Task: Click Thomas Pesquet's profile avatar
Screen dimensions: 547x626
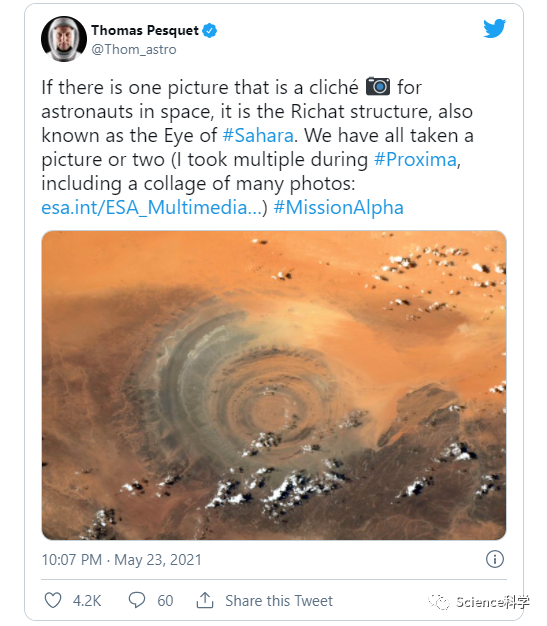Action: [64, 39]
